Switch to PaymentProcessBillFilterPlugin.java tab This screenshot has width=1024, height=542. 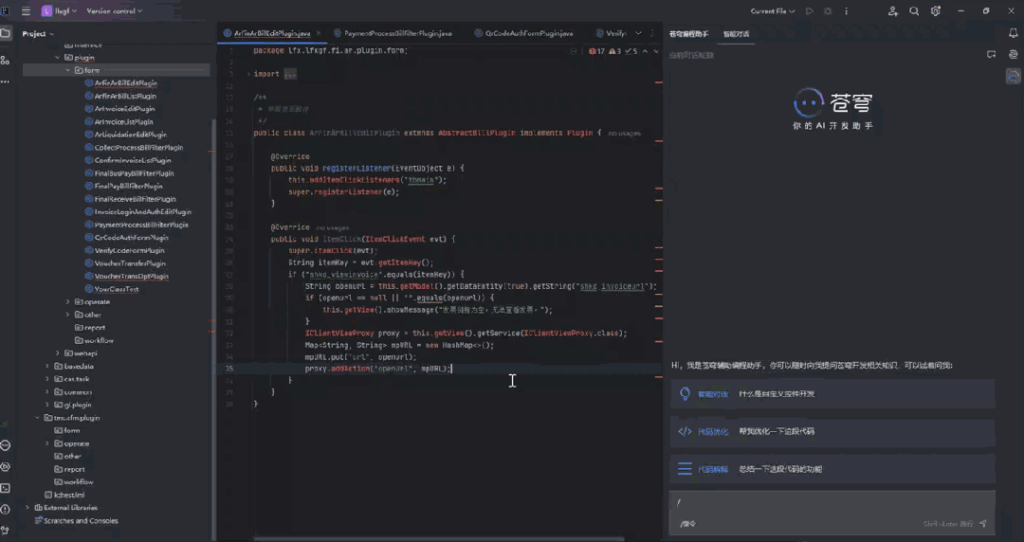pos(398,33)
